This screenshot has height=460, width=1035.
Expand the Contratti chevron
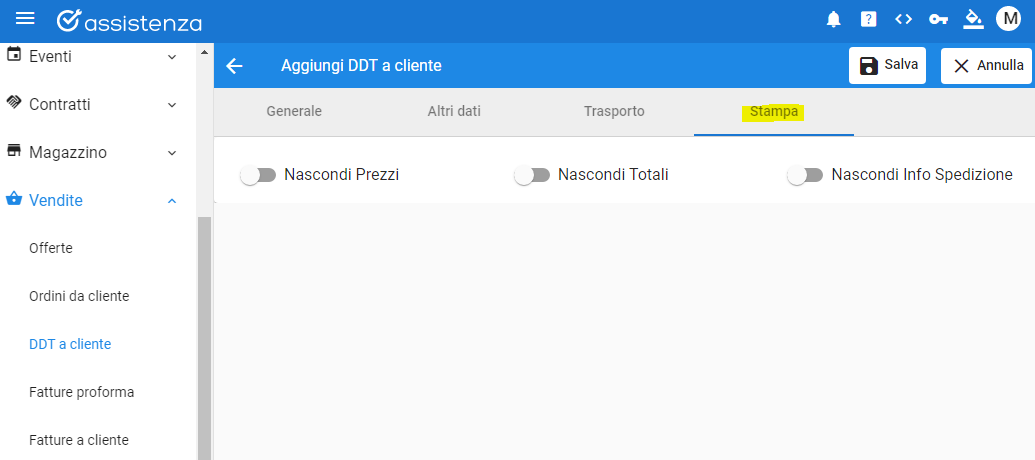[172, 105]
